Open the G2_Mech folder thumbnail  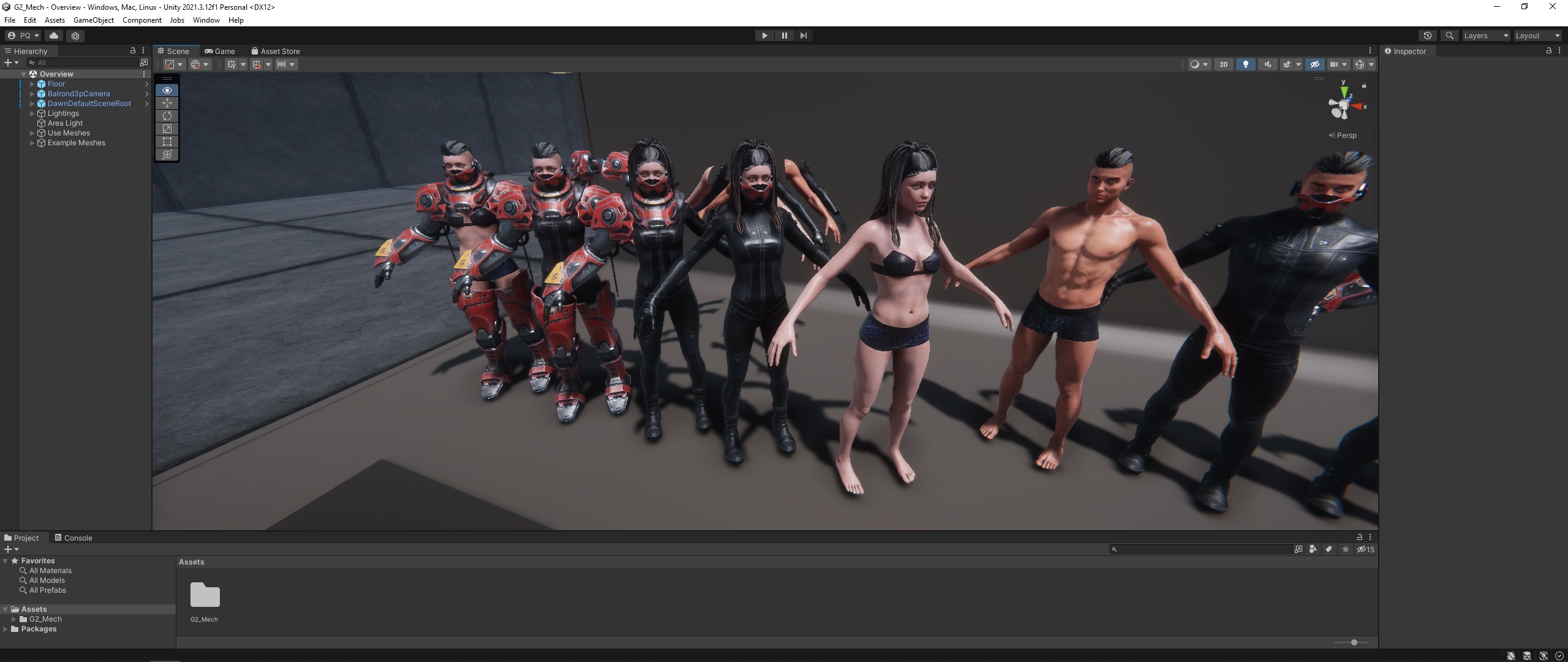(205, 596)
